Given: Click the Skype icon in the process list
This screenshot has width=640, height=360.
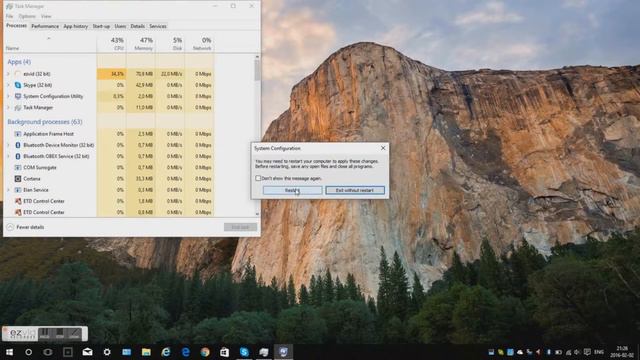Looking at the screenshot, I should (18, 85).
